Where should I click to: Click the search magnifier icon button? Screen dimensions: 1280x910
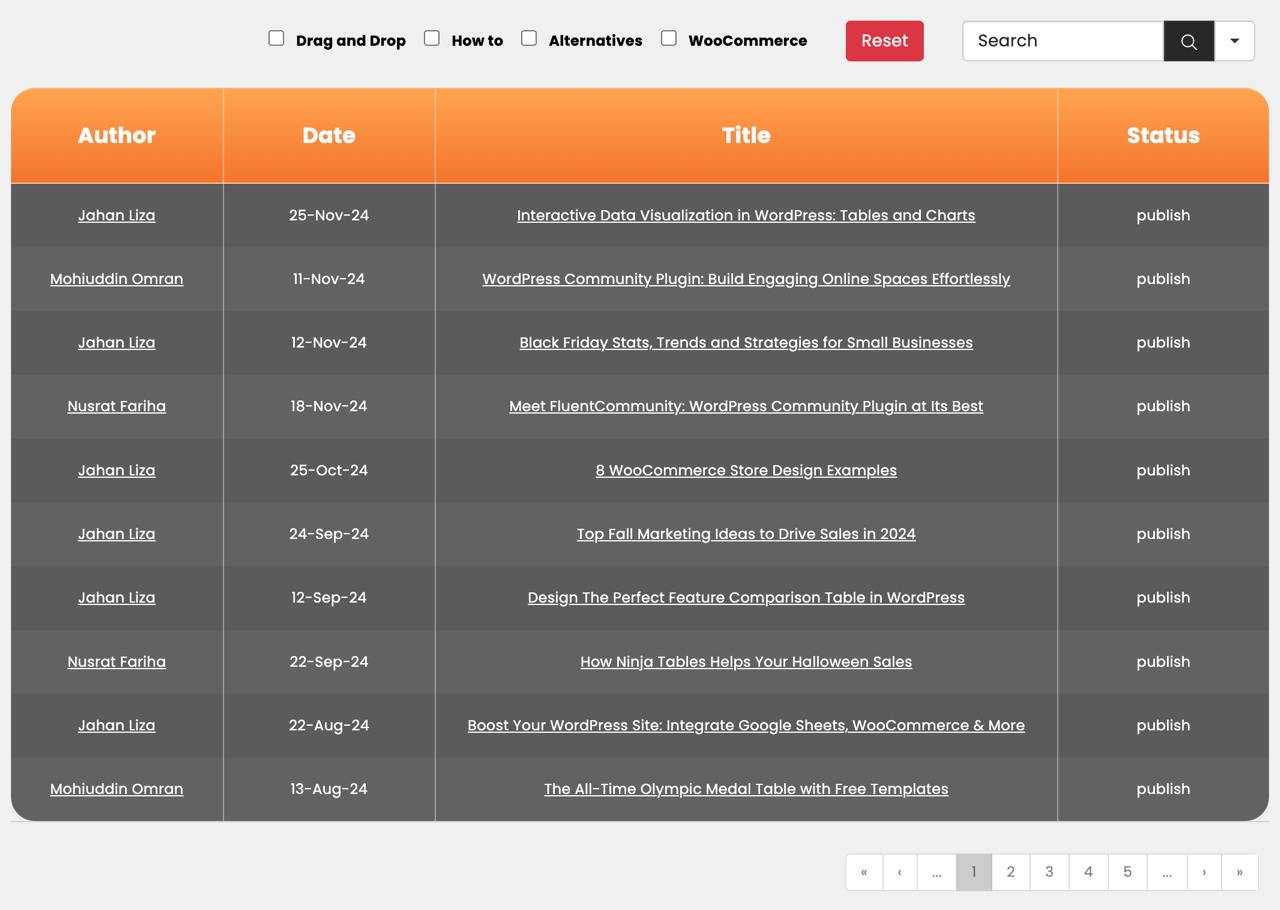(1189, 41)
